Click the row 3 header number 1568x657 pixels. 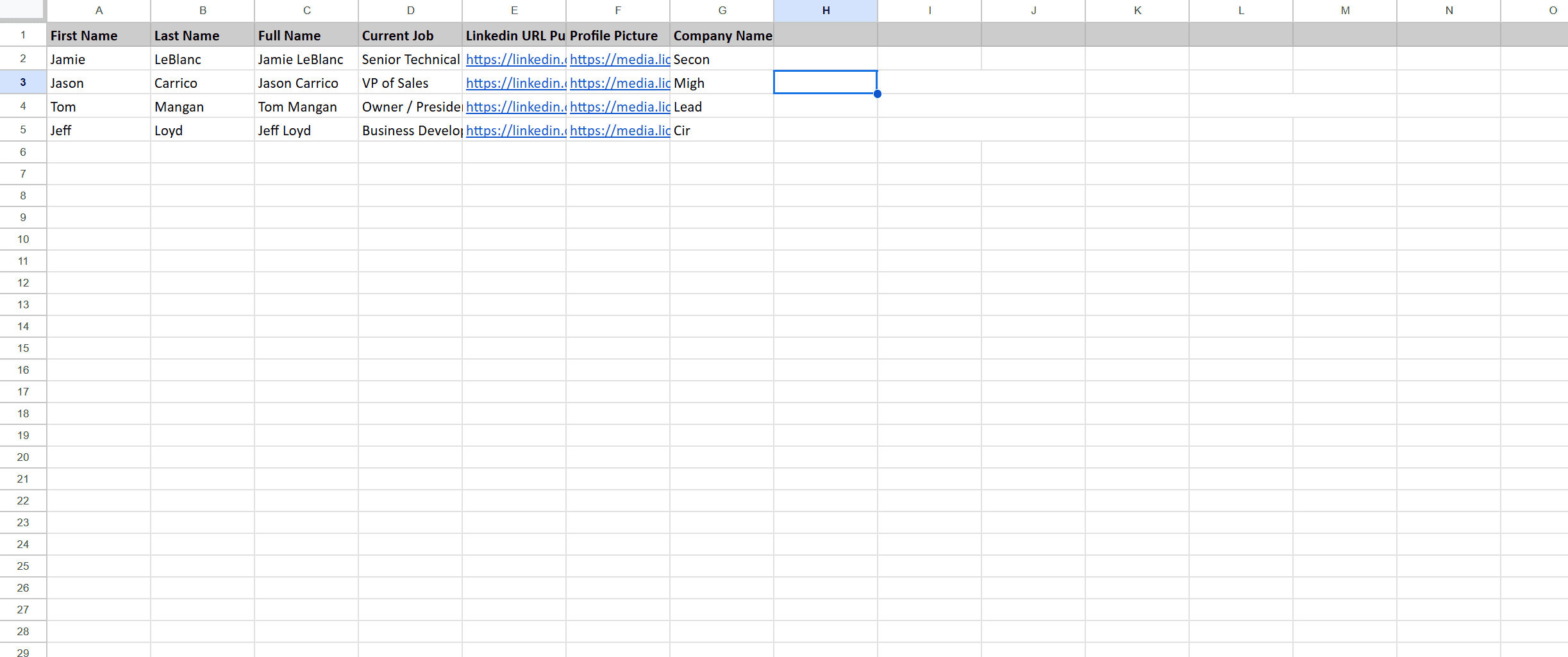pyautogui.click(x=23, y=82)
